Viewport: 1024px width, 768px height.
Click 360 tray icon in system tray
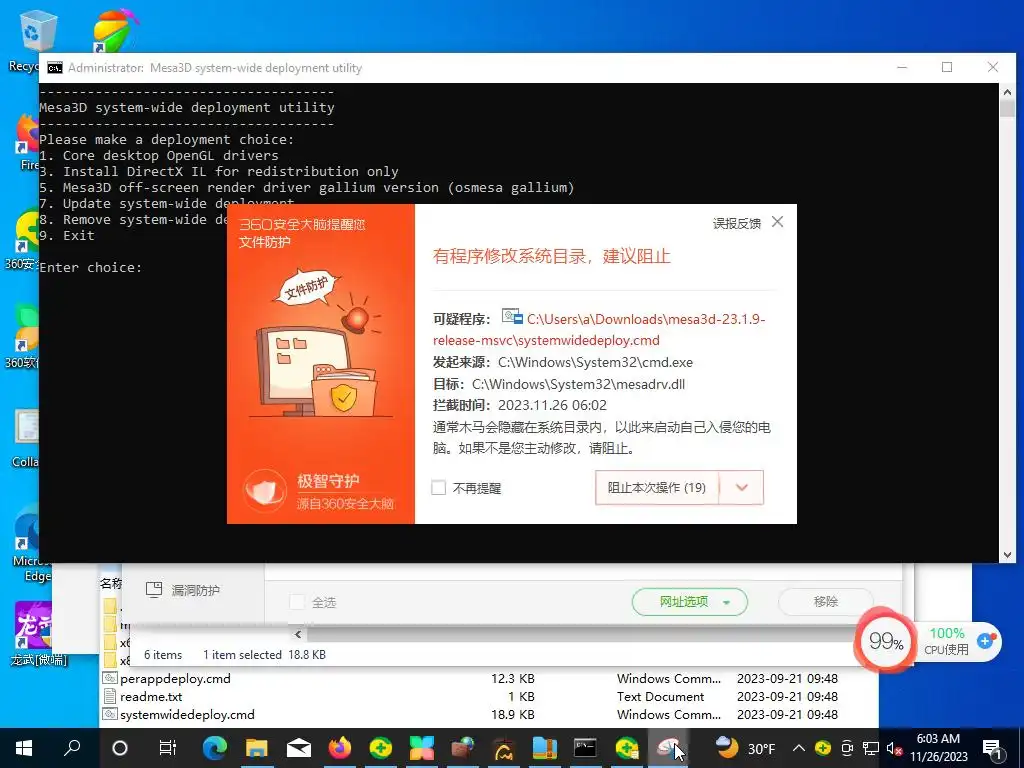pyautogui.click(x=823, y=748)
